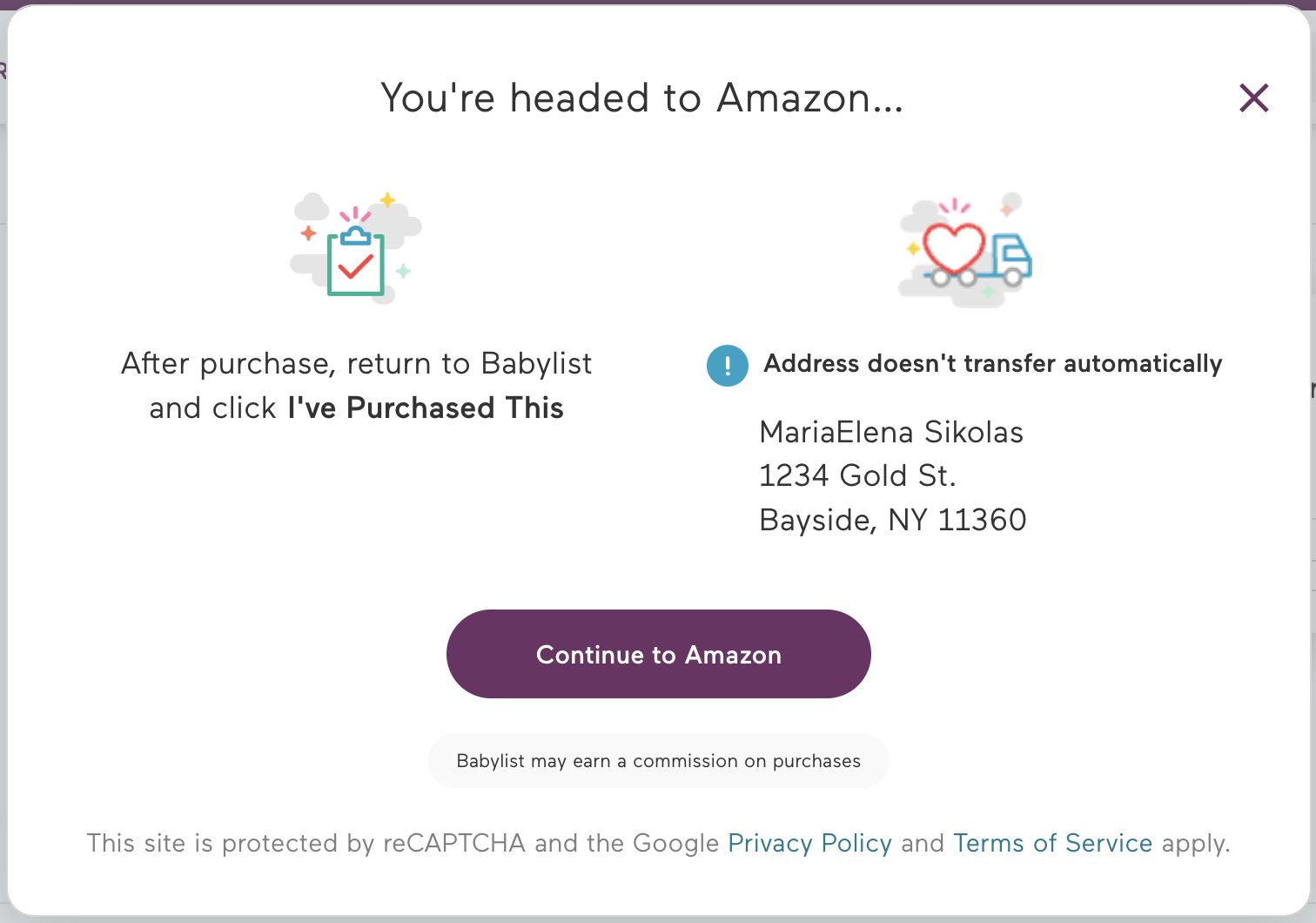Select the Bayside, NY 11360 line
The height and width of the screenshot is (923, 1316).
click(x=893, y=520)
